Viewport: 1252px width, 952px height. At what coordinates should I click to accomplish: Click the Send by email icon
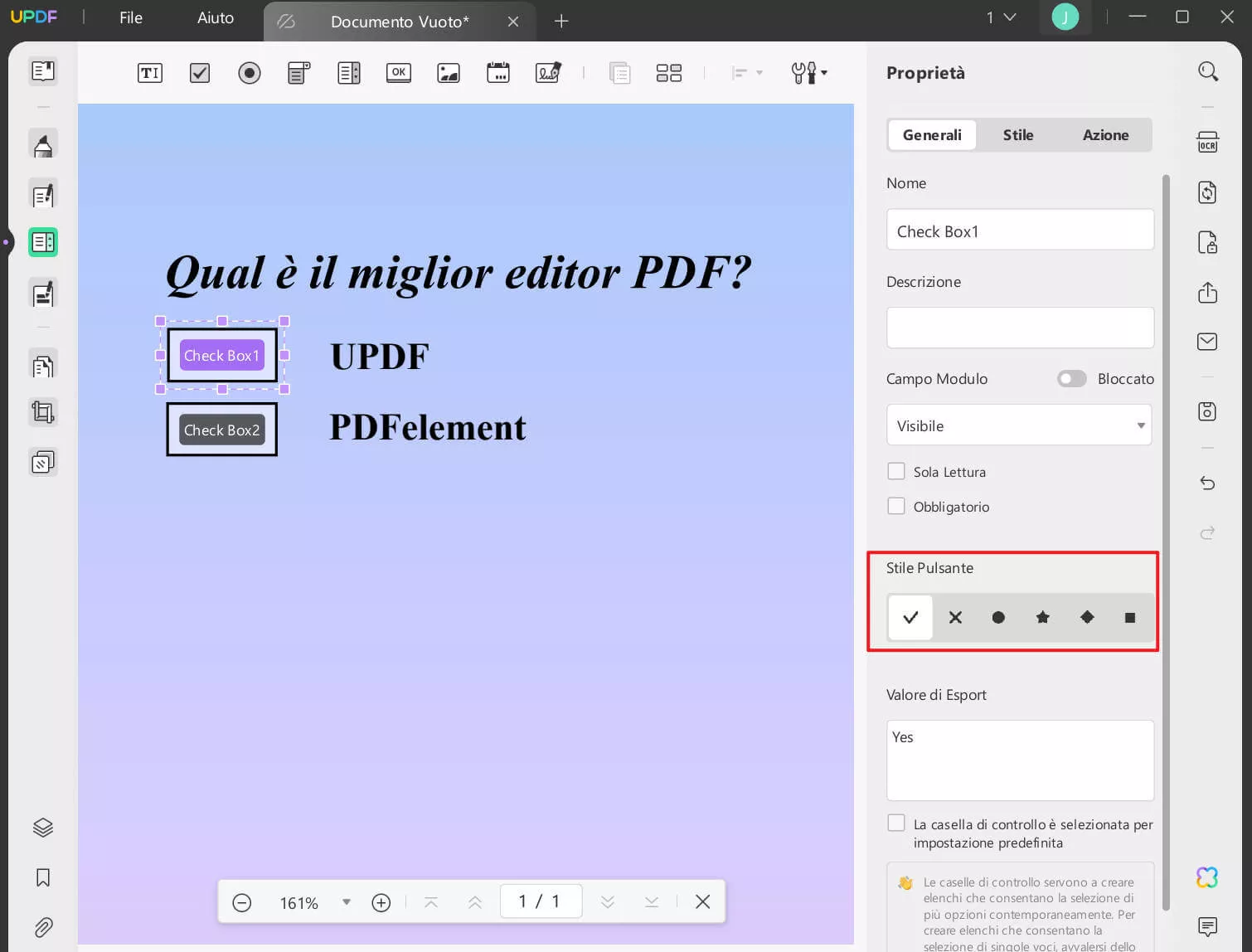pos(1208,342)
